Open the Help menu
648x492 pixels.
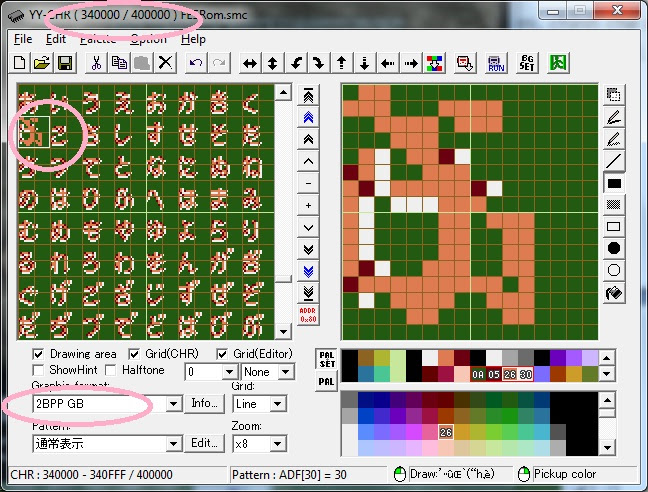click(x=193, y=39)
